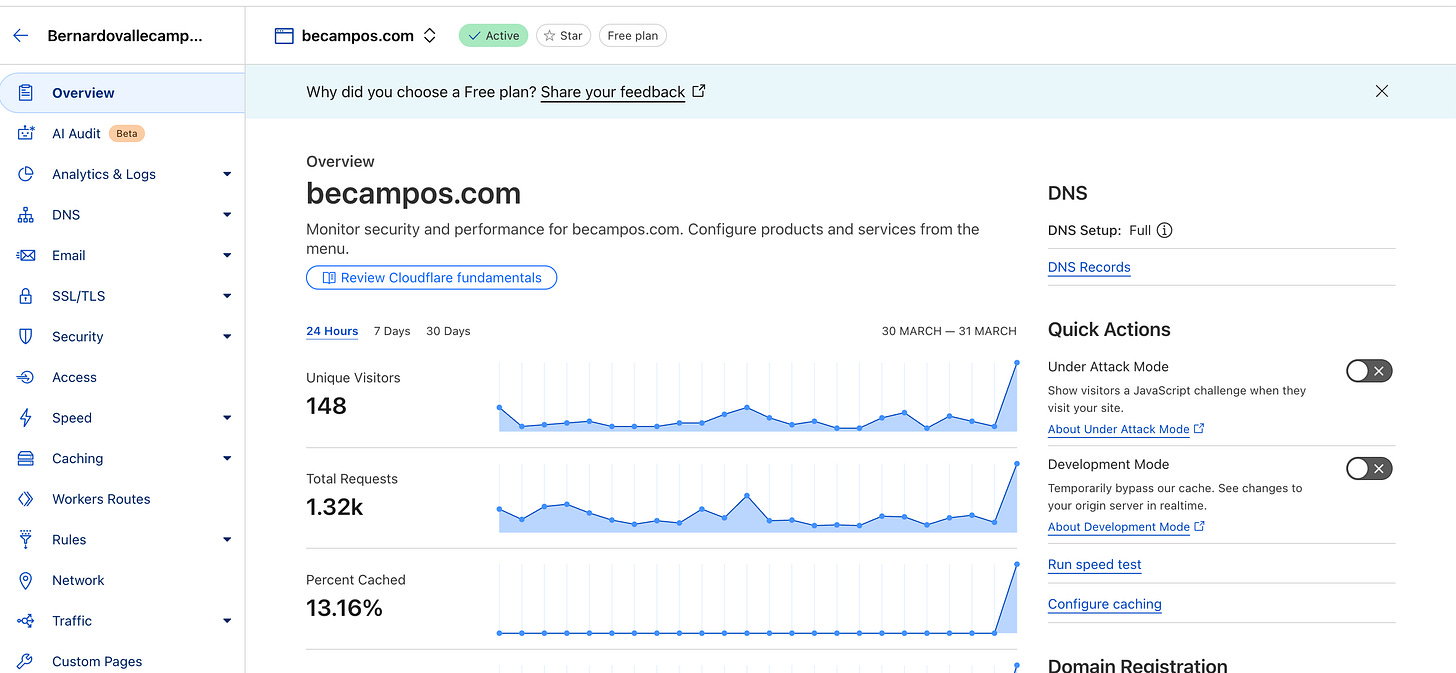Screen dimensions: 1456x673
Task: Expand the Caching sidebar menu arrow
Action: (x=227, y=458)
